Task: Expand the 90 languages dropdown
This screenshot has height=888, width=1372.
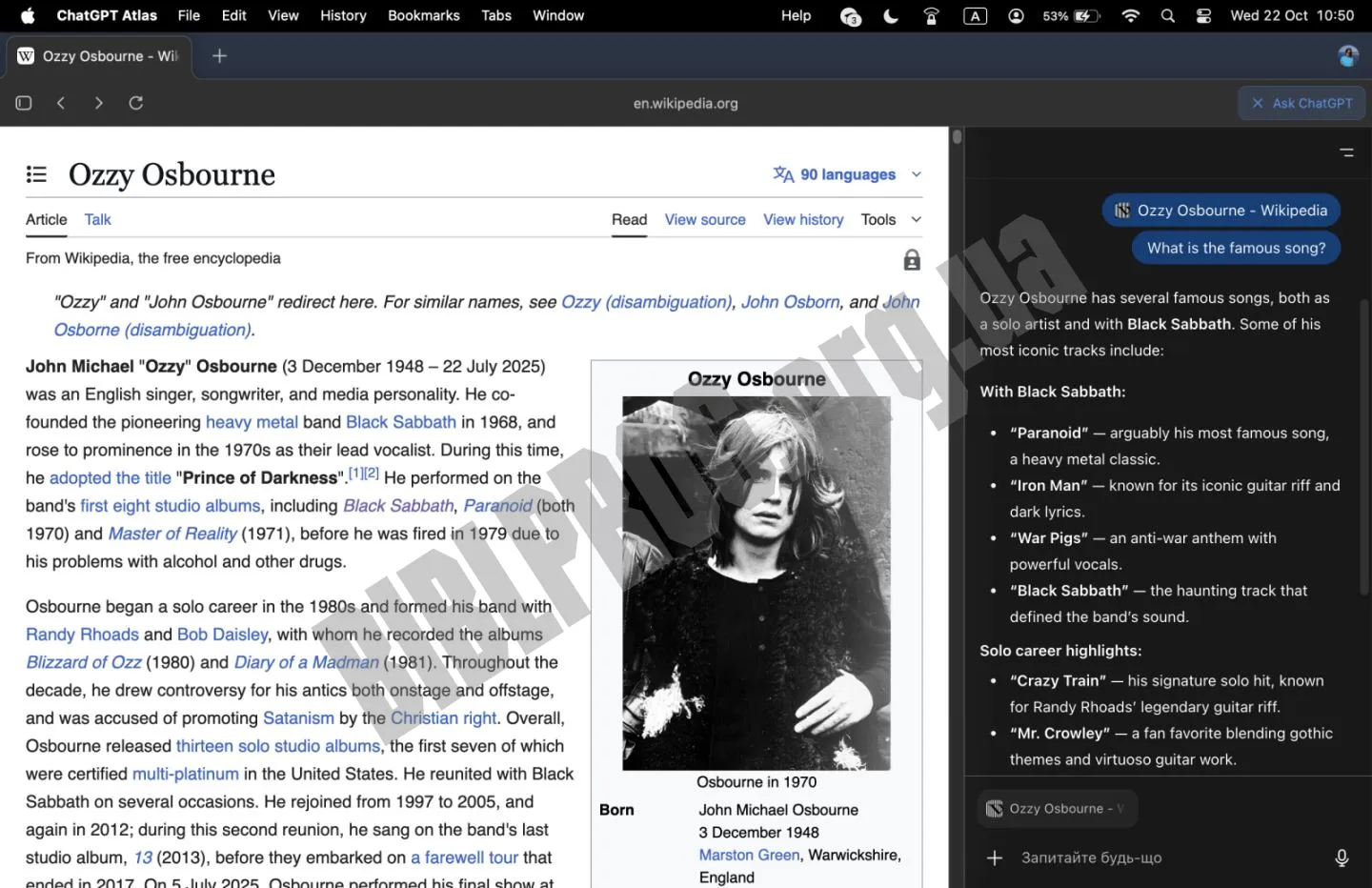Action: coord(847,174)
